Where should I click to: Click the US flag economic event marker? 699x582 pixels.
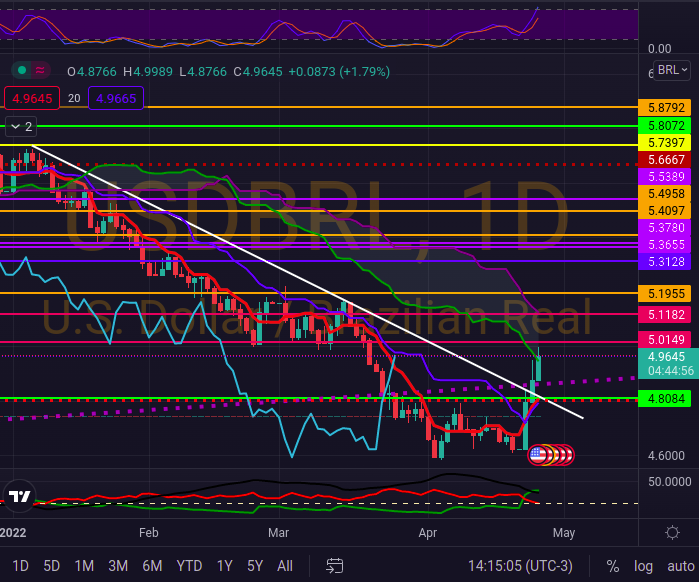[537, 454]
